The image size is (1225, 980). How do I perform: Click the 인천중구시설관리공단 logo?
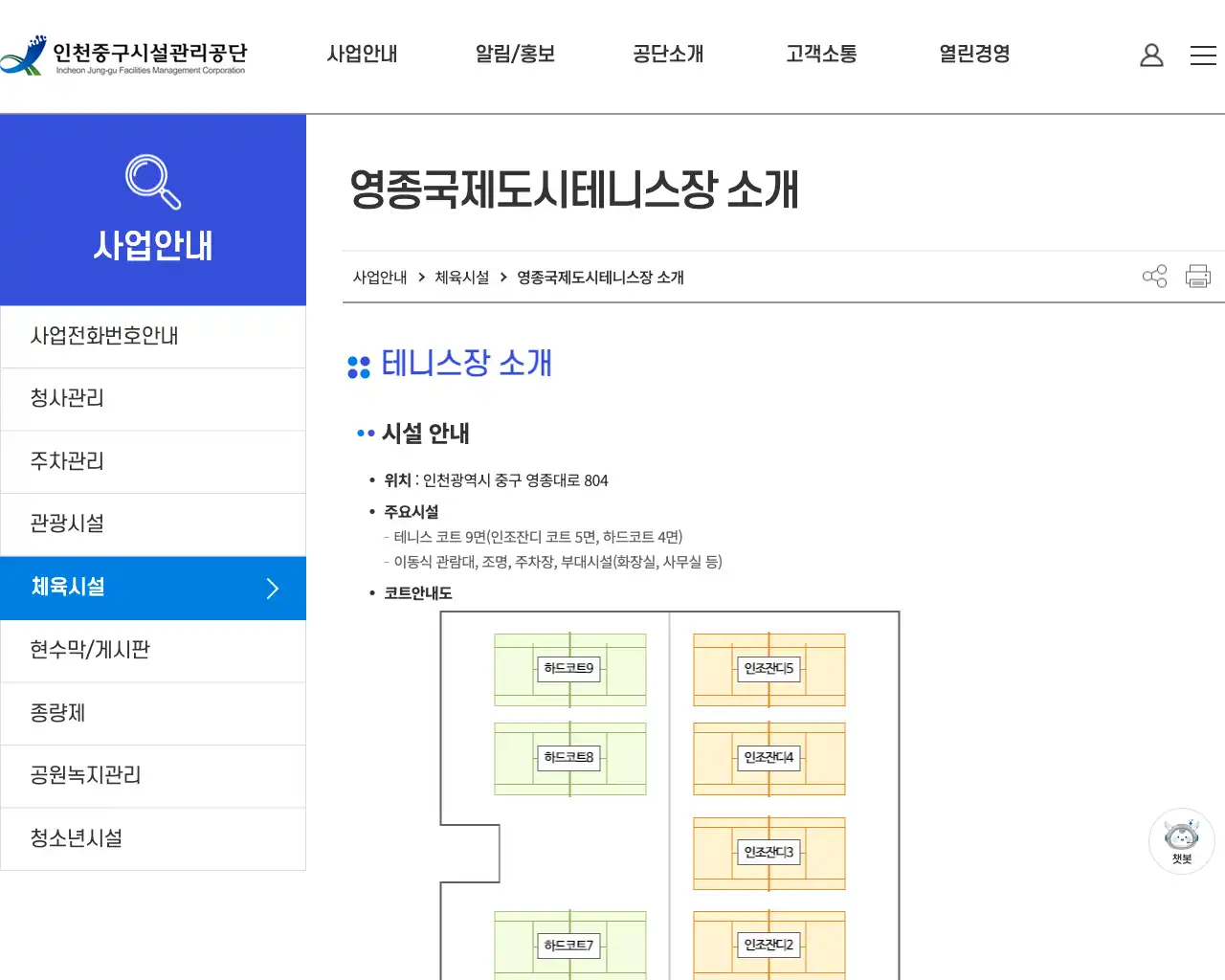pyautogui.click(x=124, y=55)
